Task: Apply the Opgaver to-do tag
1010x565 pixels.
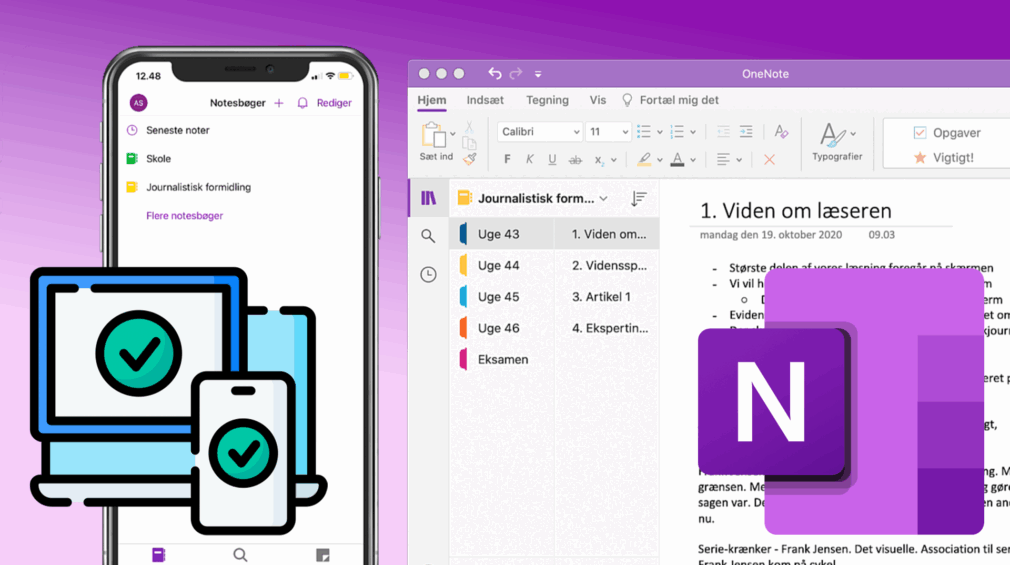Action: pyautogui.click(x=947, y=133)
